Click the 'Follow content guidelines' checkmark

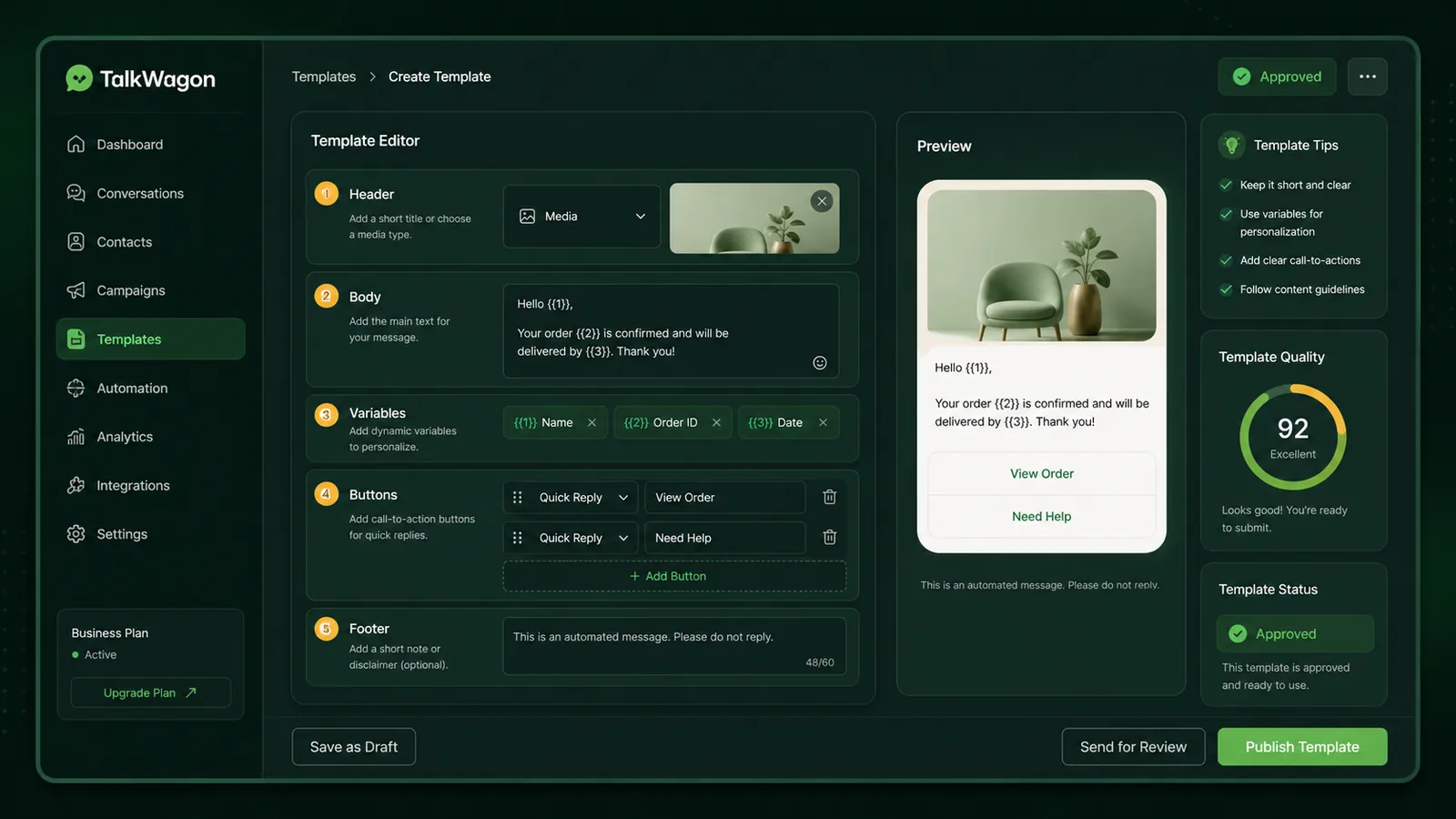pyautogui.click(x=1226, y=289)
